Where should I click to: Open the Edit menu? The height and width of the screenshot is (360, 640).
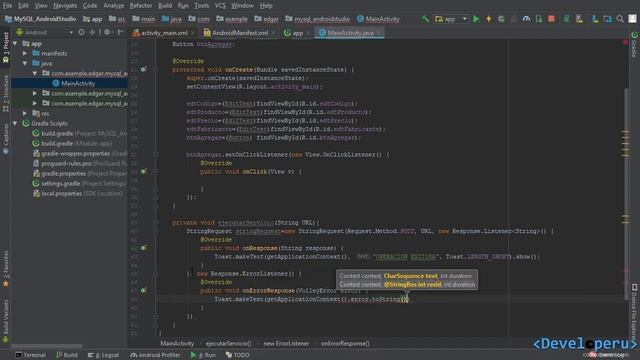point(23,6)
